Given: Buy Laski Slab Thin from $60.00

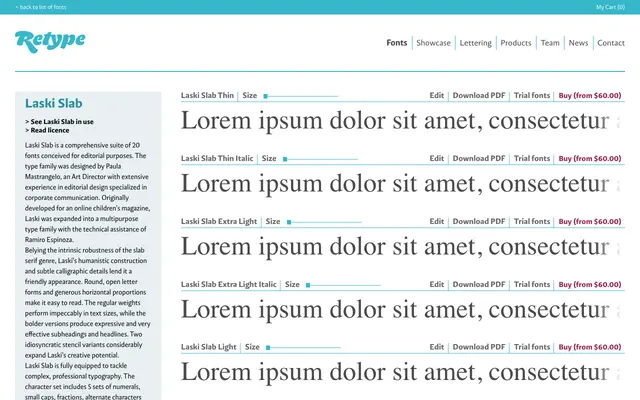Looking at the screenshot, I should click(x=590, y=96).
